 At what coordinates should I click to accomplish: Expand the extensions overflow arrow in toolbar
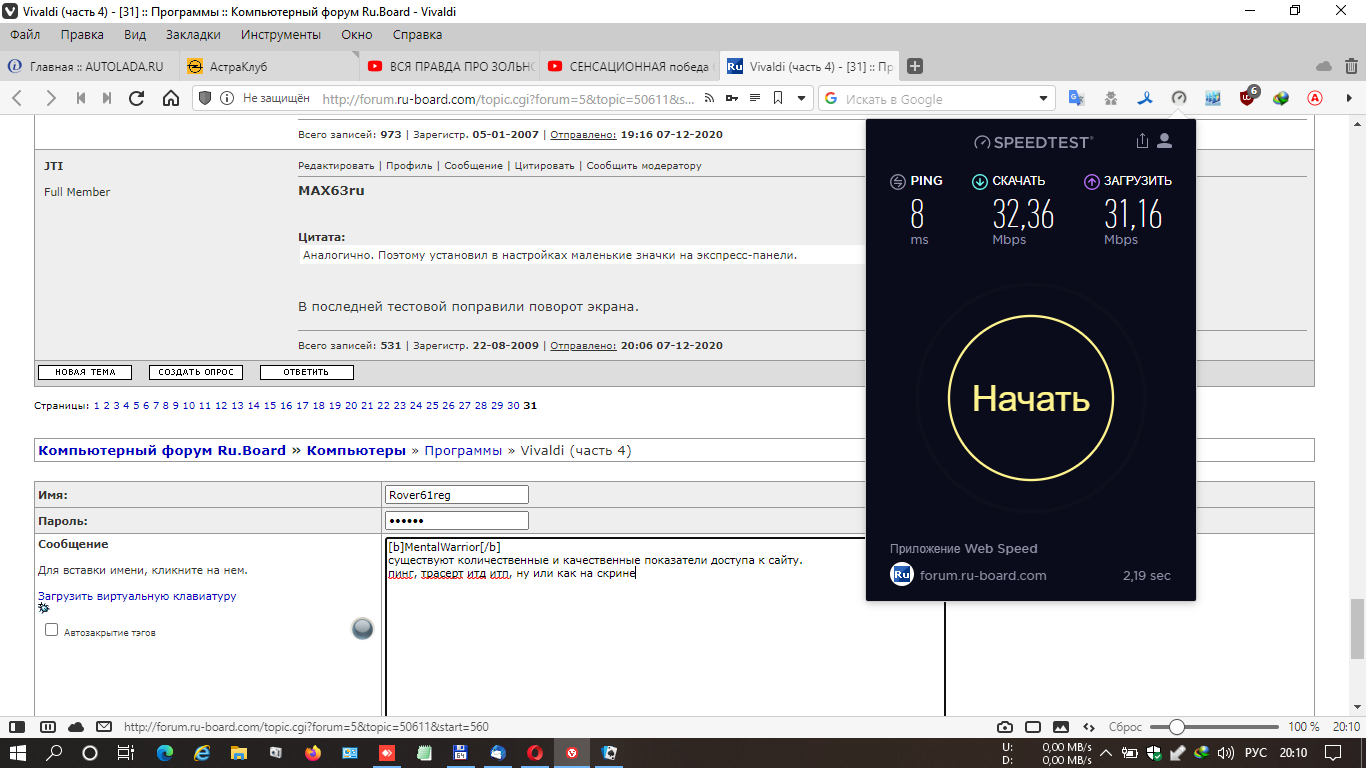coord(1349,98)
